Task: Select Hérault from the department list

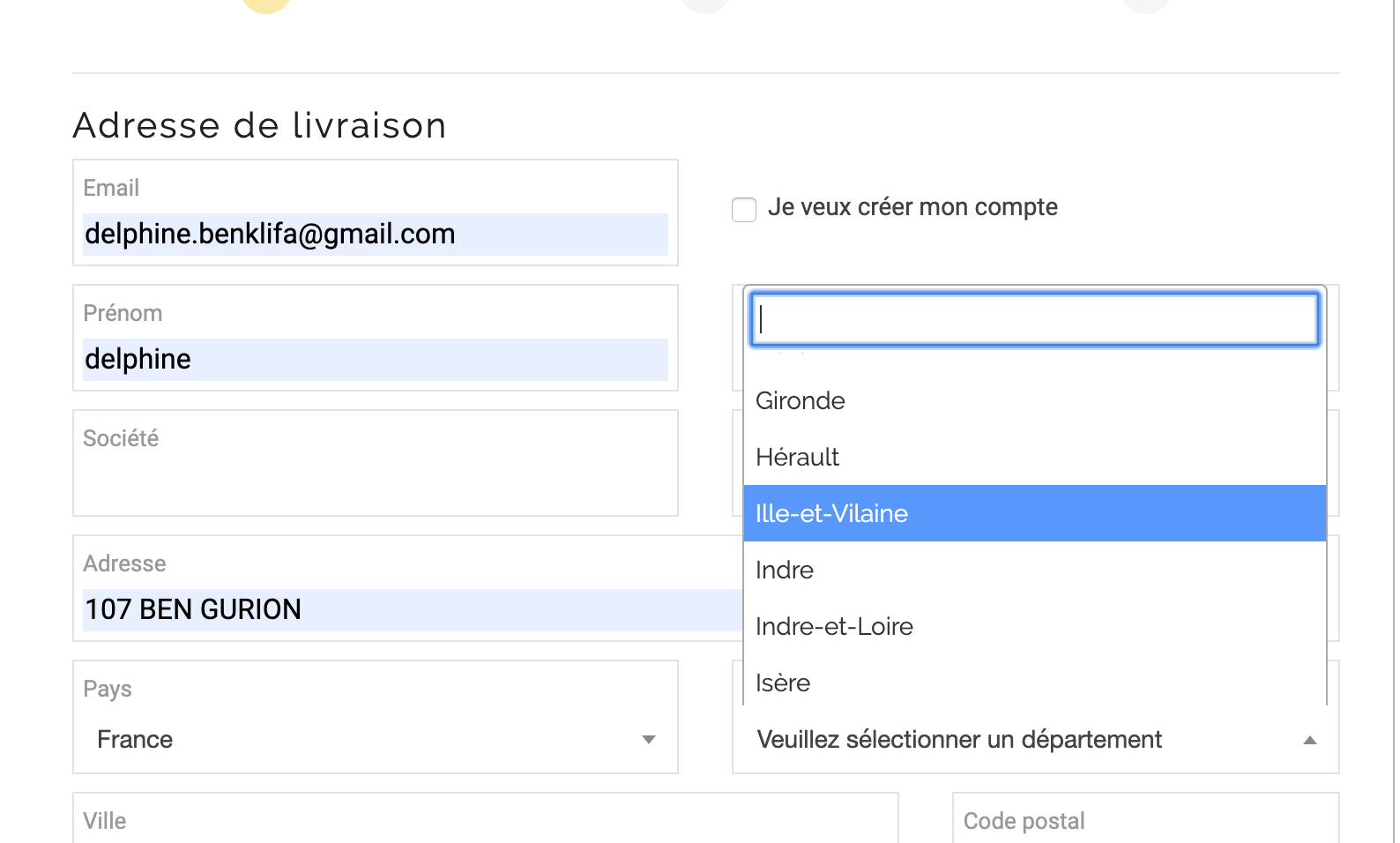Action: coord(1035,457)
